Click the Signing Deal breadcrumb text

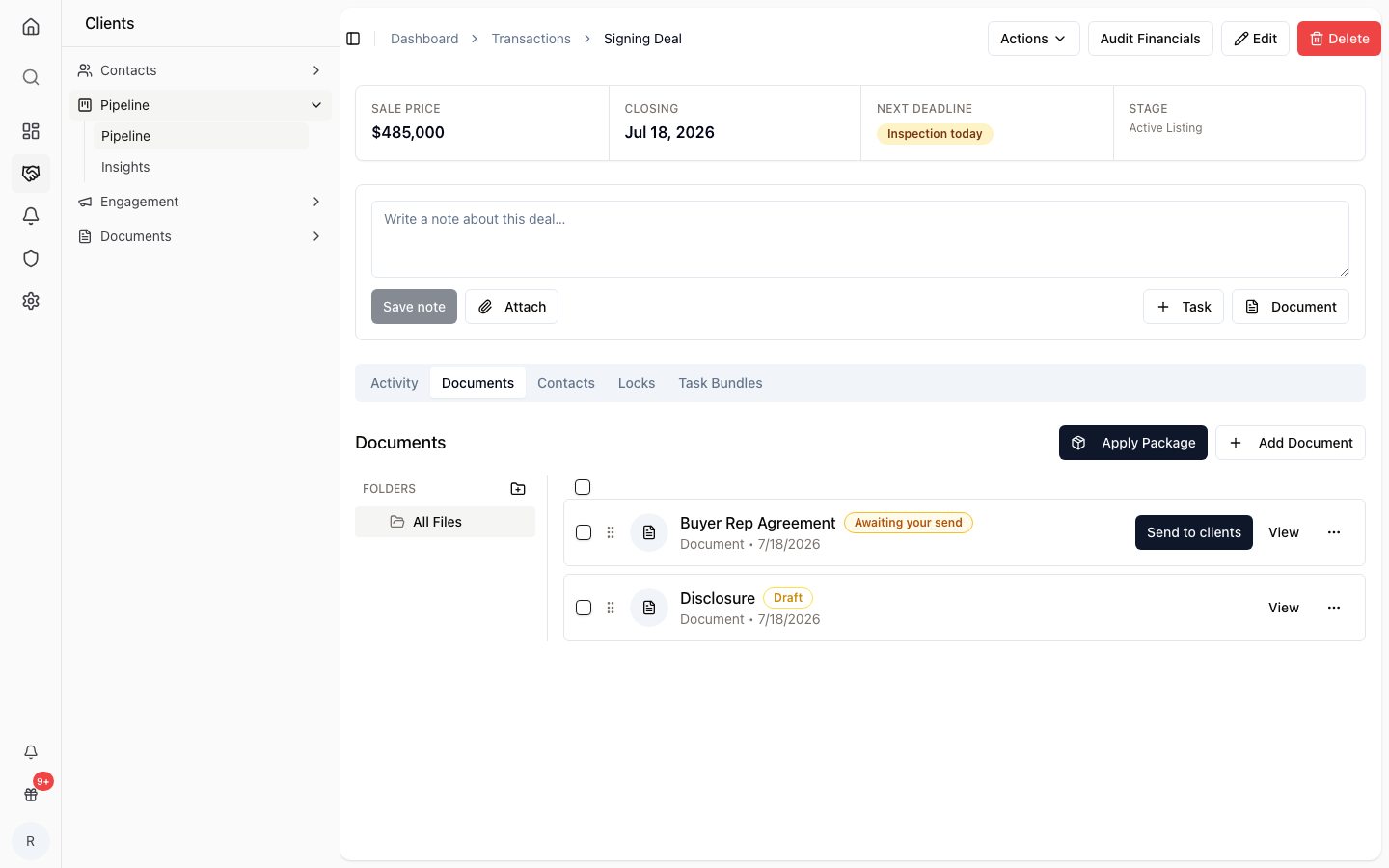(x=642, y=39)
